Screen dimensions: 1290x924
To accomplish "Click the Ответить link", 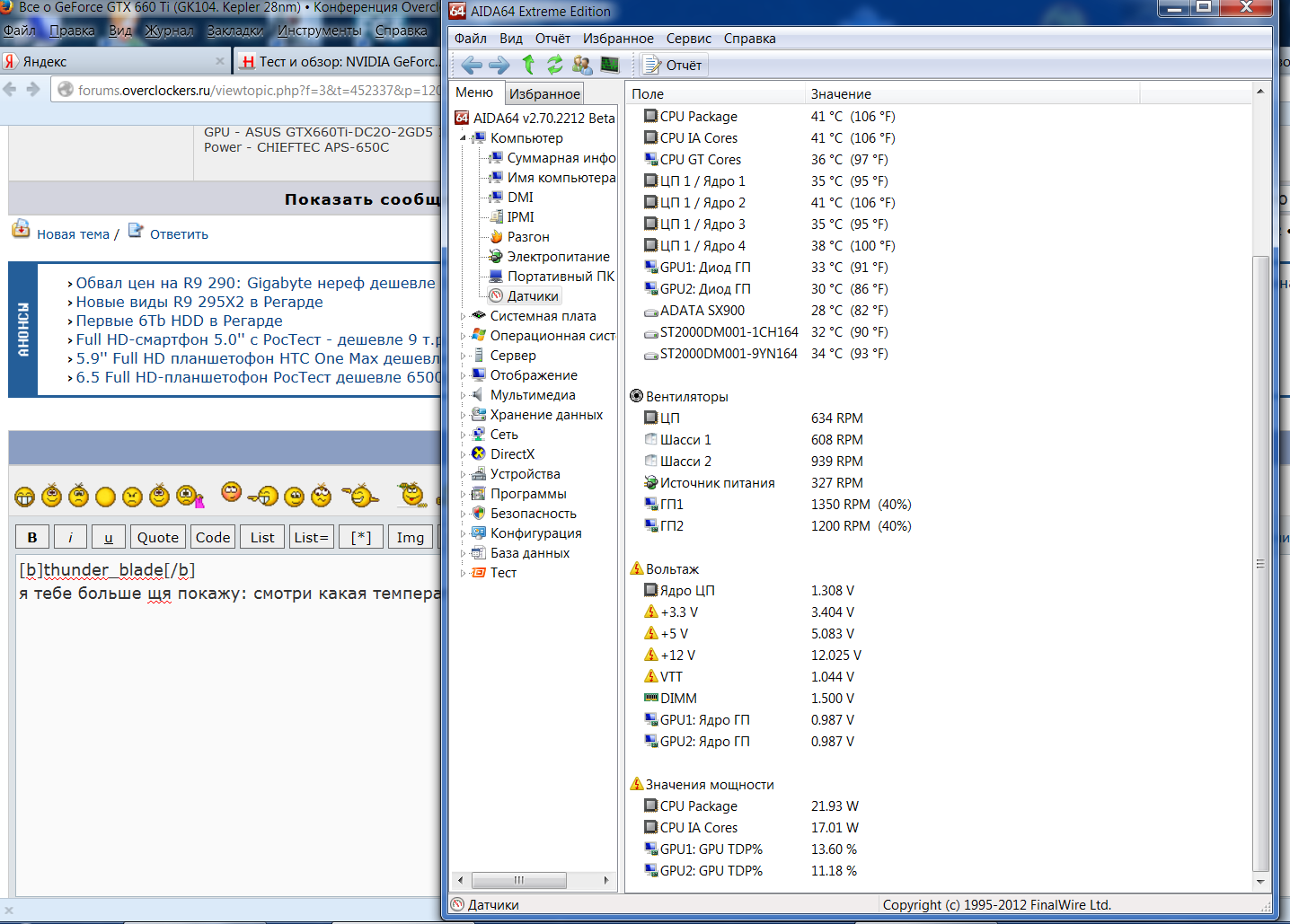I will (179, 234).
